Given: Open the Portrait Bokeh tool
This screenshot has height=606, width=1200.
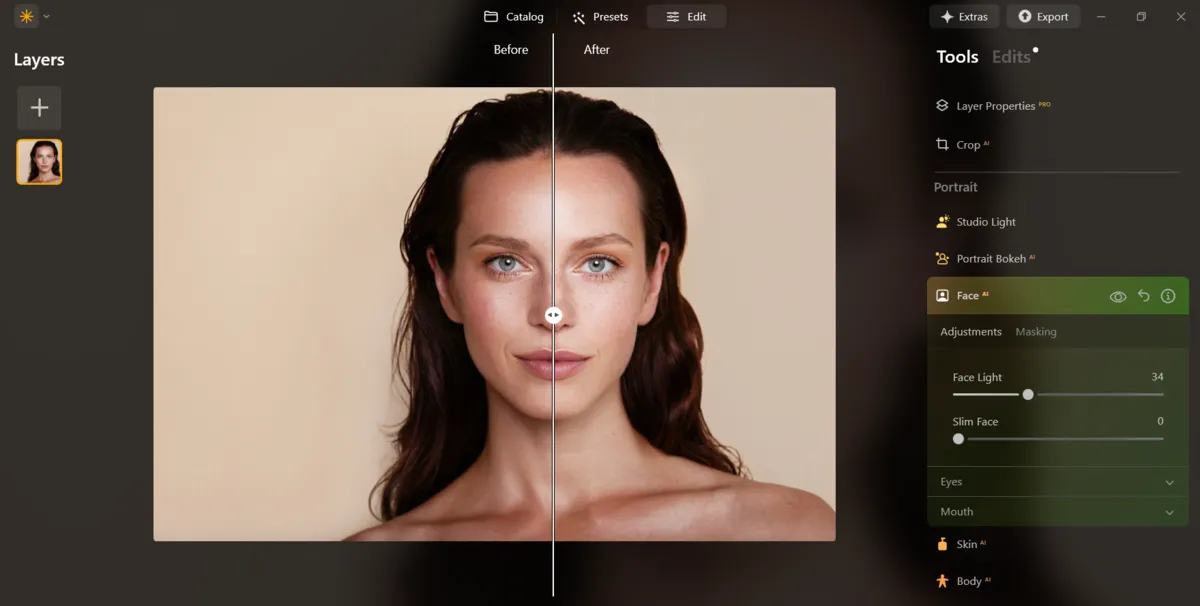Looking at the screenshot, I should (990, 259).
